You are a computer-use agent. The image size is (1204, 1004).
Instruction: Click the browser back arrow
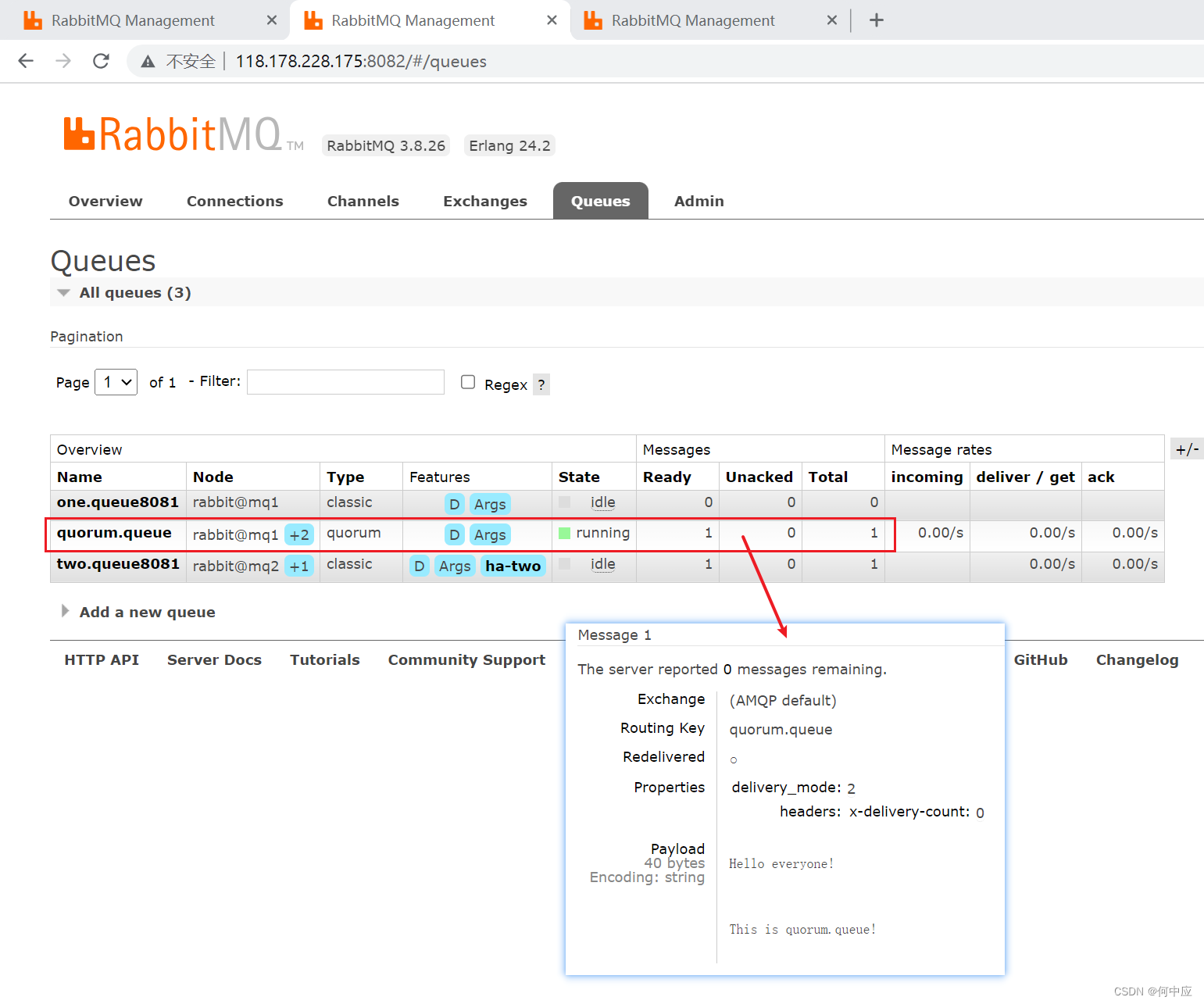26,61
